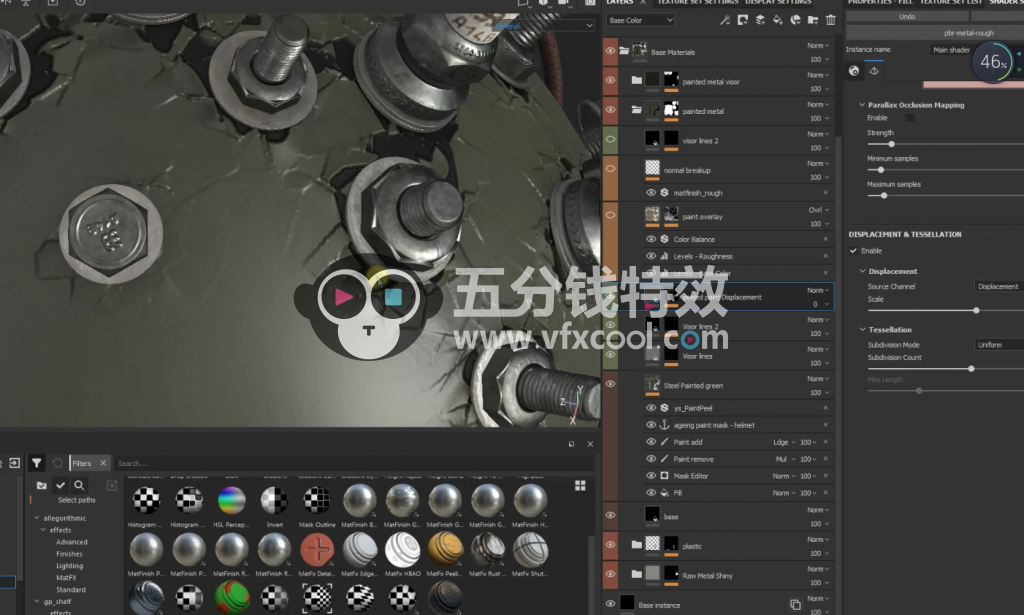The image size is (1024, 615).
Task: Hide the Raw Metal Shiny layer
Action: (610, 574)
